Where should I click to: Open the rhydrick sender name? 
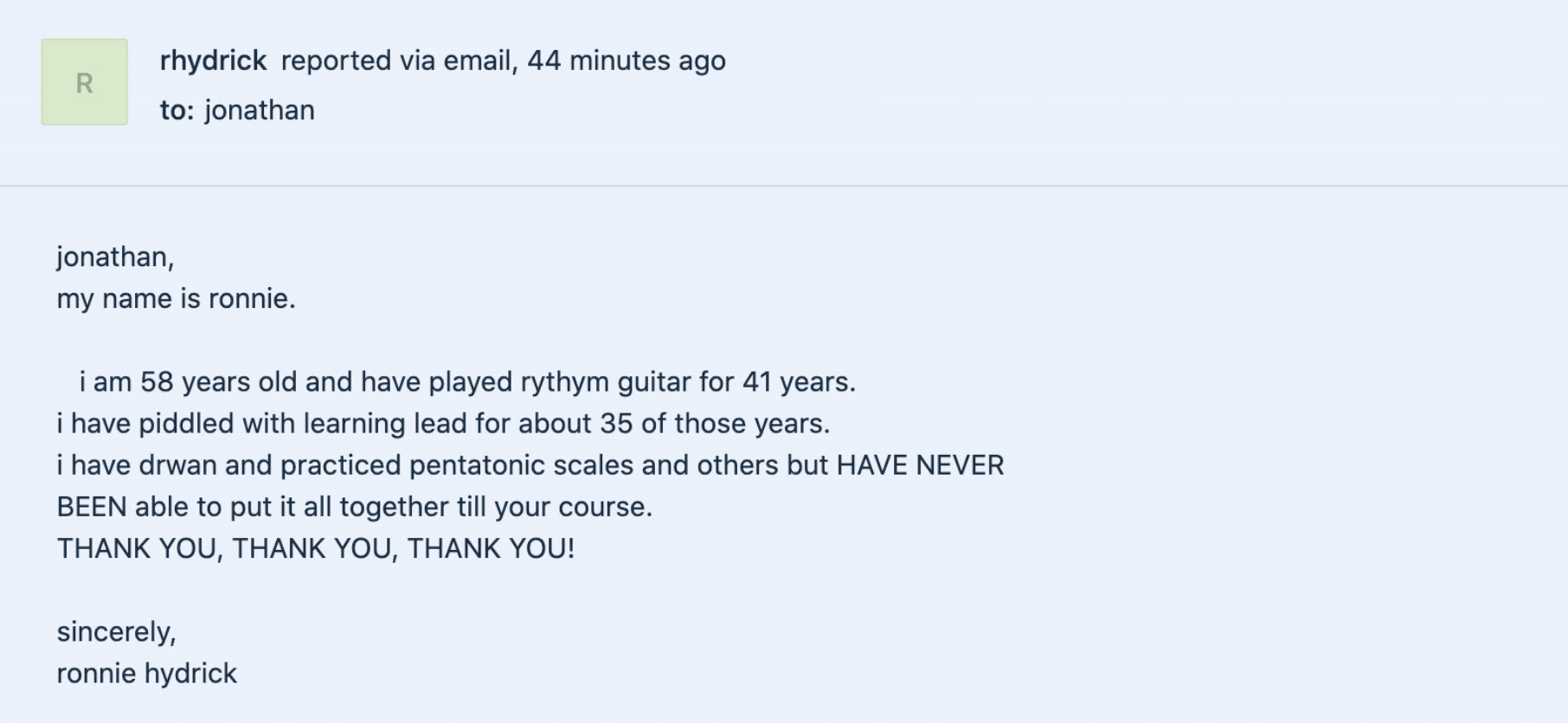tap(213, 61)
